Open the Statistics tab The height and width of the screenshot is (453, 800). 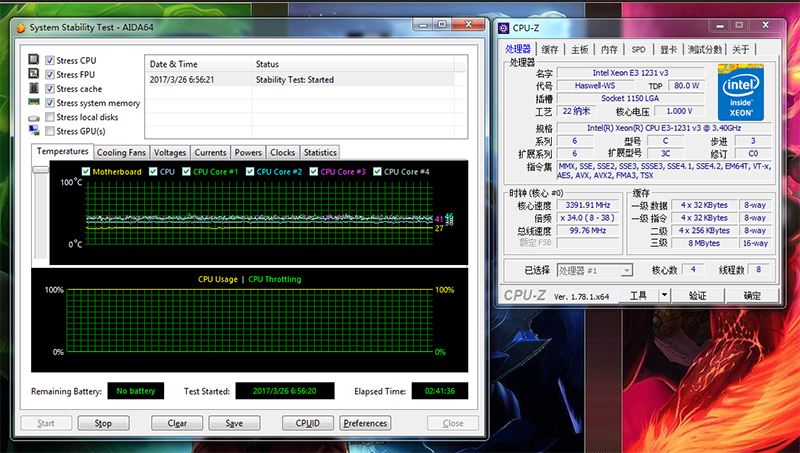(x=320, y=153)
